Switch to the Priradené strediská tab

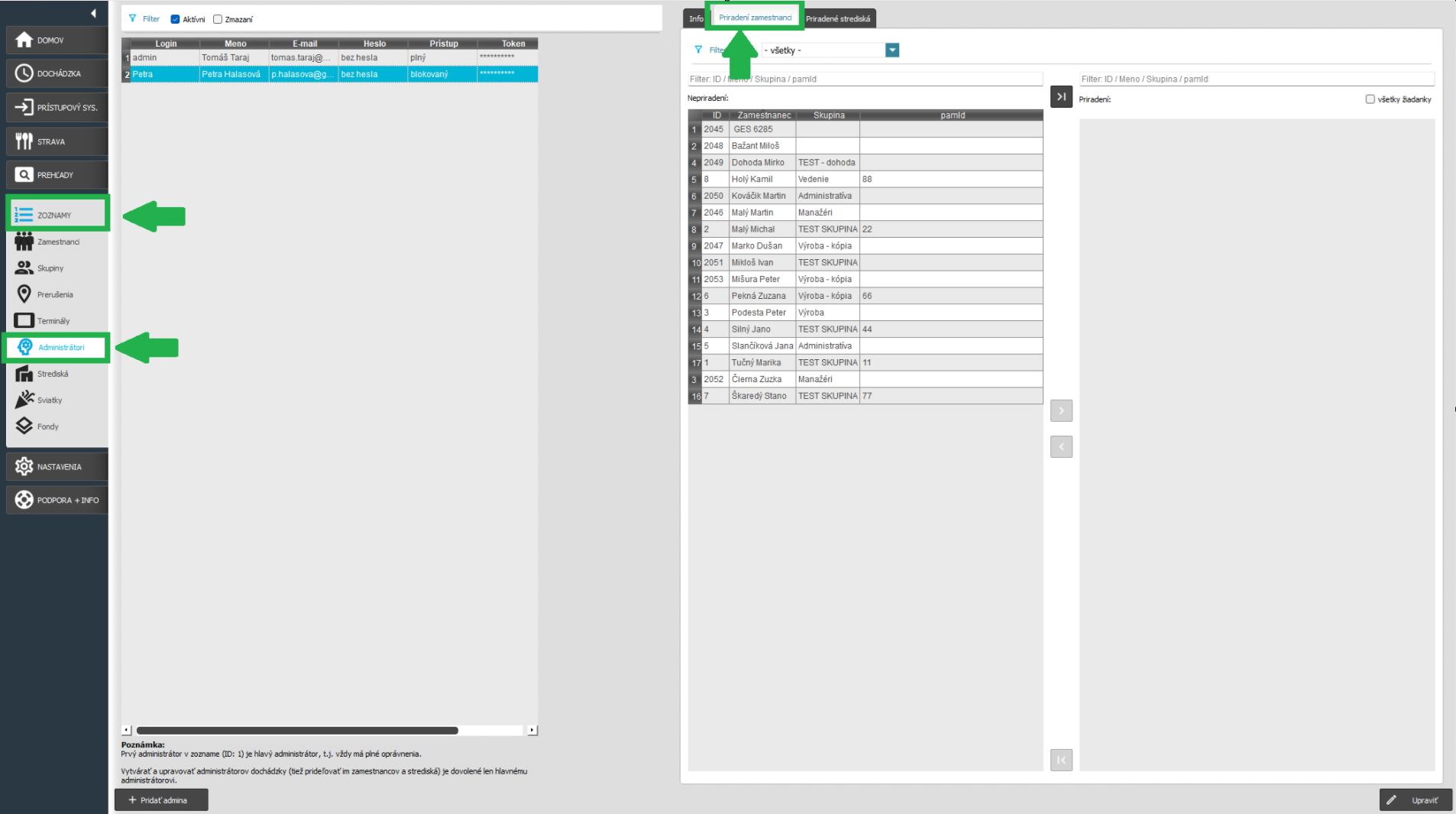[x=837, y=19]
